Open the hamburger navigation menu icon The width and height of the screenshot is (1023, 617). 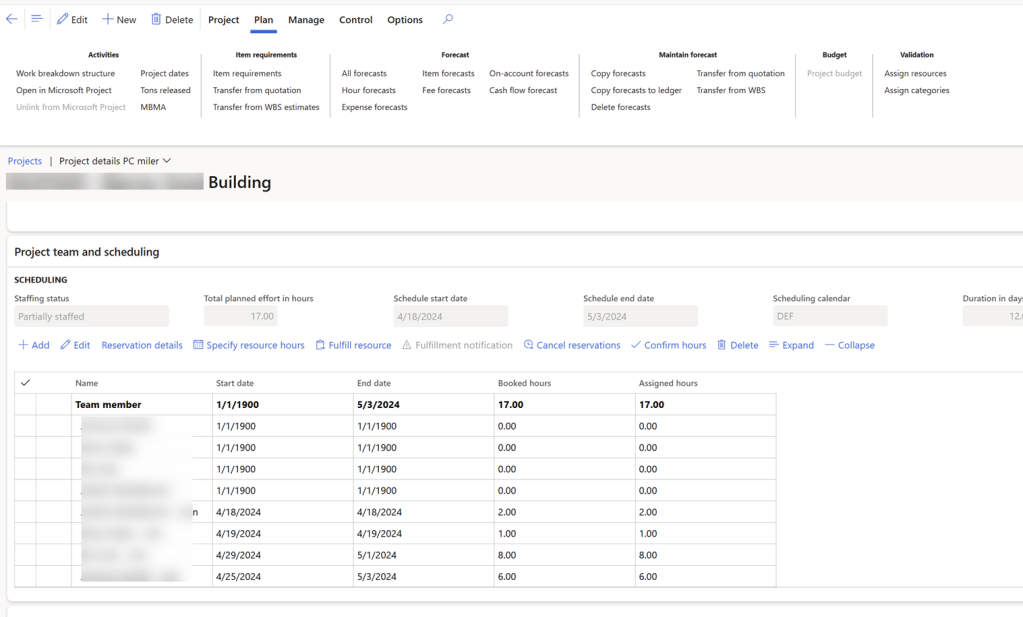[37, 19]
